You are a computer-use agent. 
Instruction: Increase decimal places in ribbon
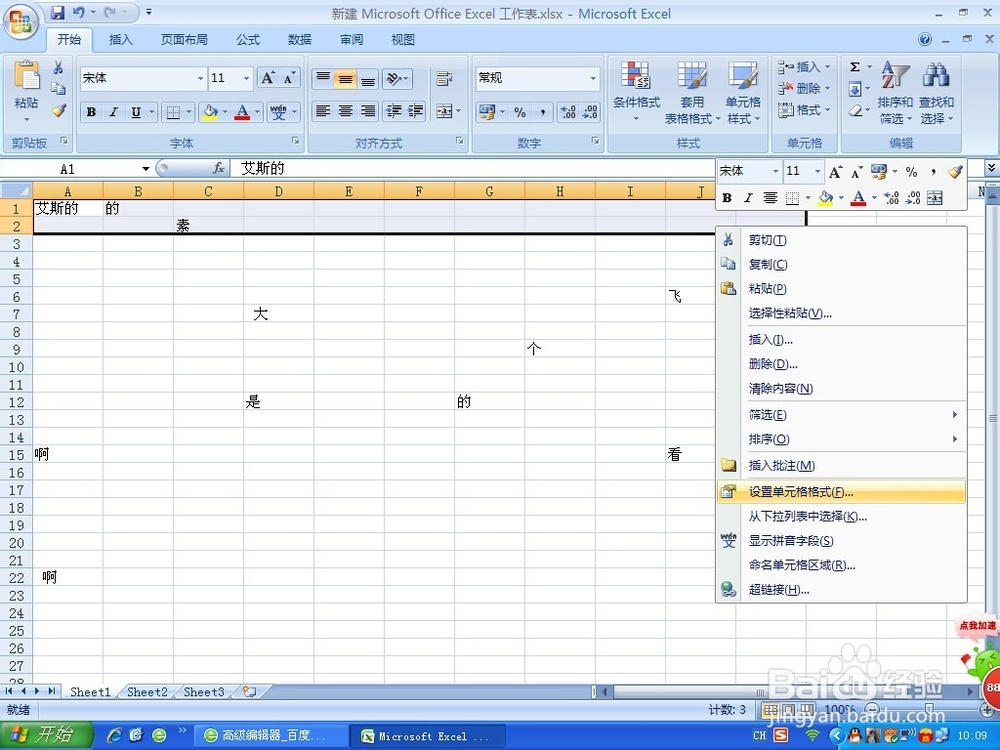(x=568, y=112)
